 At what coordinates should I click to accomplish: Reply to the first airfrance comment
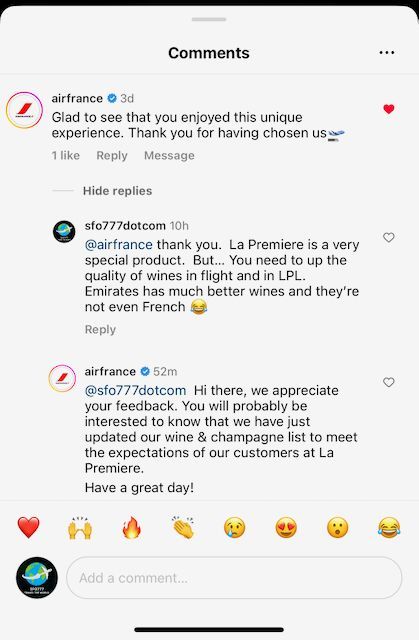coord(112,156)
